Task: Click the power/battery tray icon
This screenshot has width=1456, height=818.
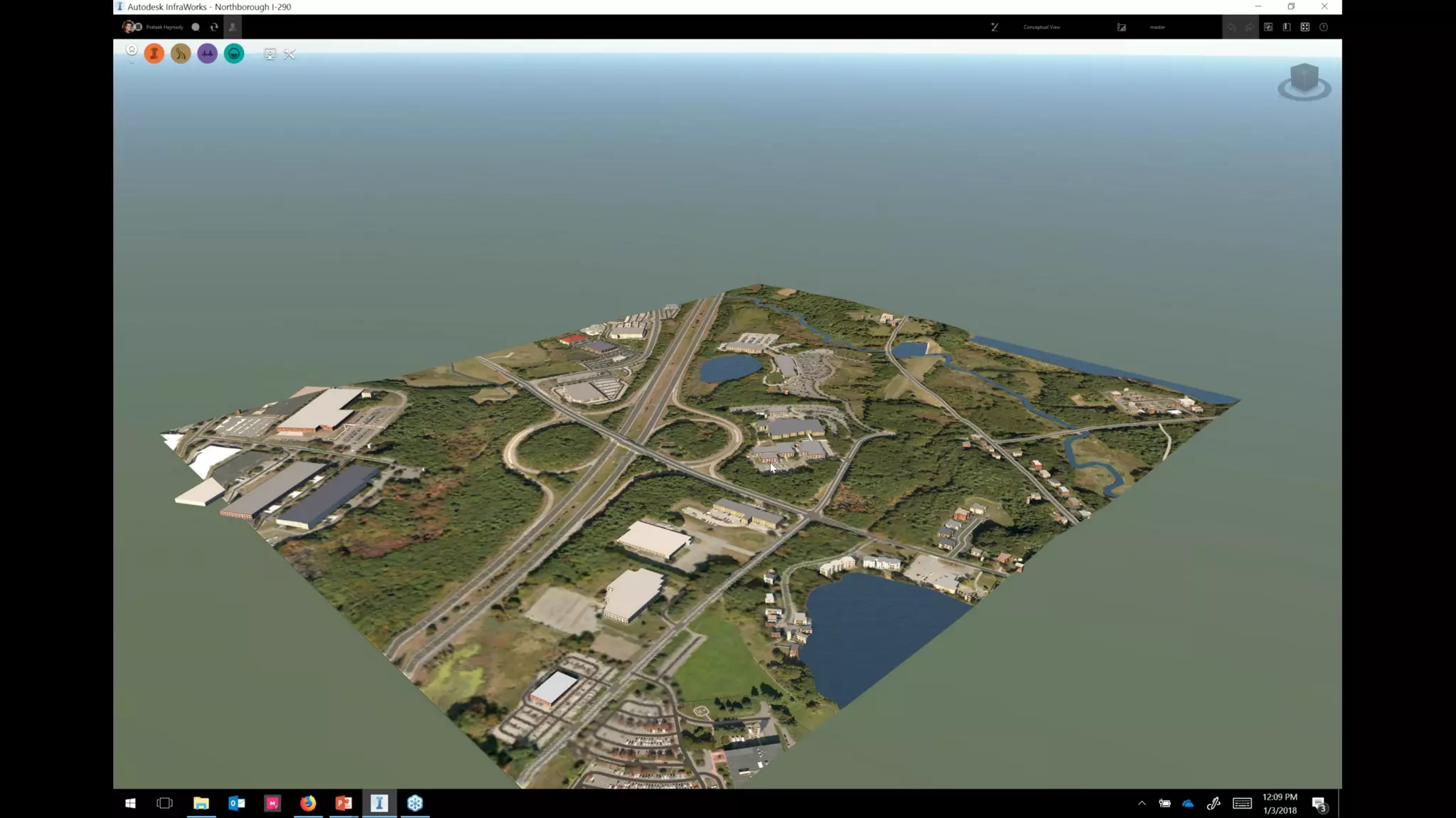Action: pyautogui.click(x=1165, y=804)
